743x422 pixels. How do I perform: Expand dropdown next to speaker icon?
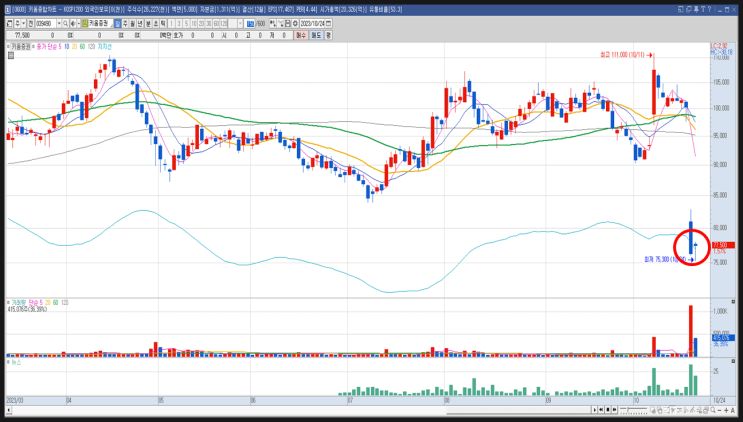pos(78,23)
